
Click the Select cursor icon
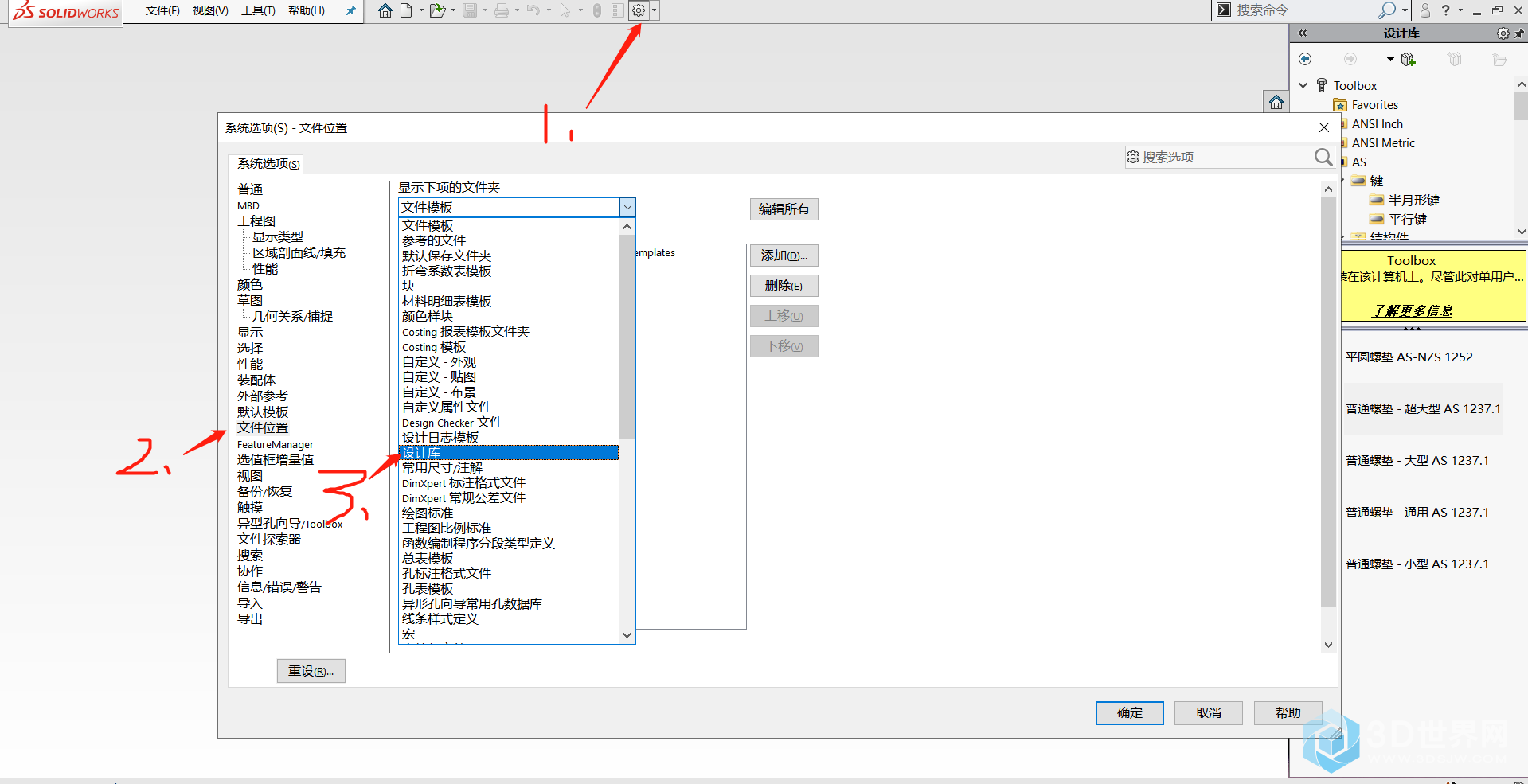click(565, 10)
